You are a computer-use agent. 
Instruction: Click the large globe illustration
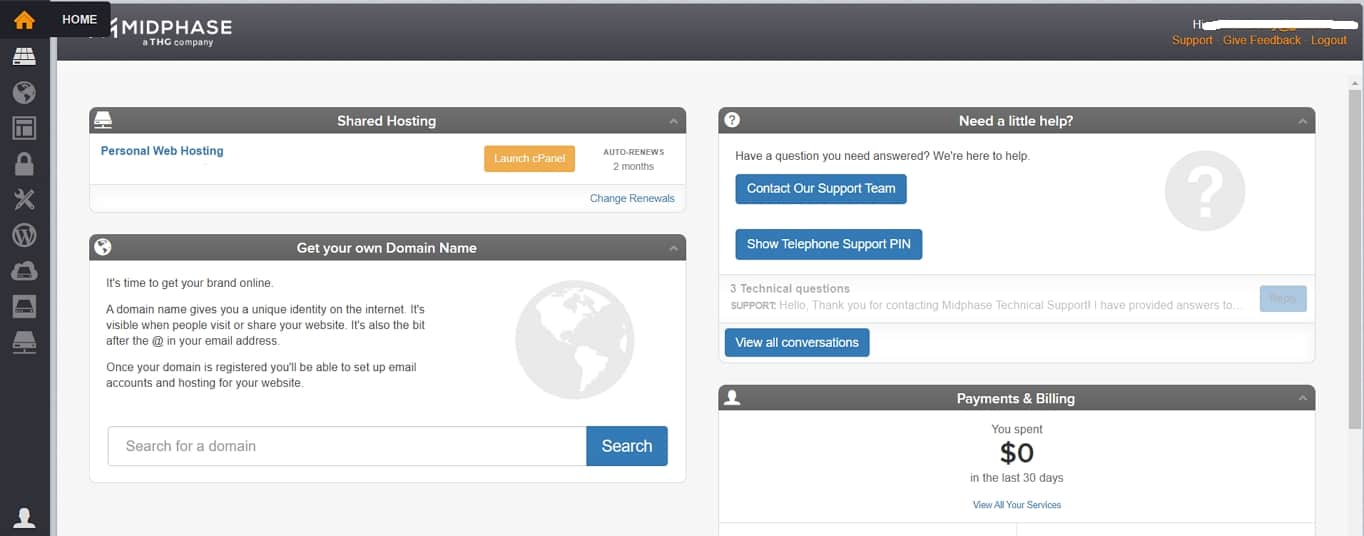575,340
